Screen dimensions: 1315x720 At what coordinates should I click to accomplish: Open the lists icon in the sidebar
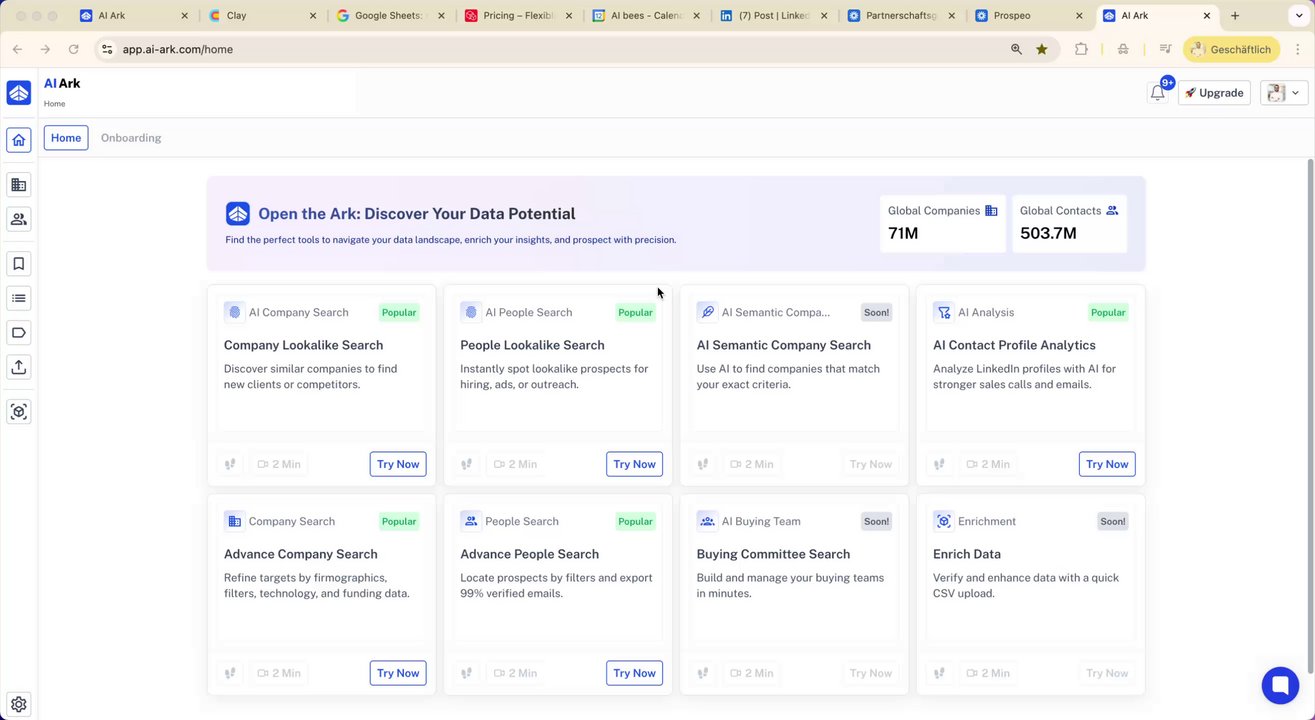pyautogui.click(x=18, y=298)
